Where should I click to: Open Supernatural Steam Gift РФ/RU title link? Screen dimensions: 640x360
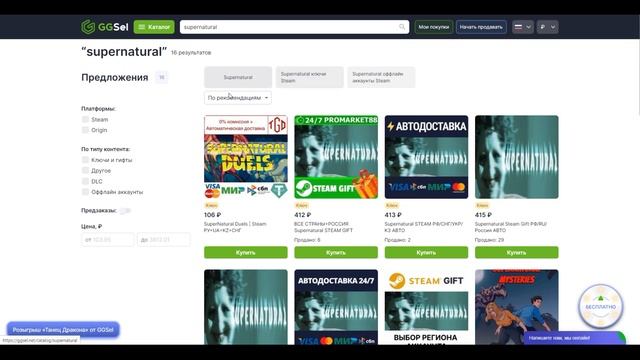511,227
